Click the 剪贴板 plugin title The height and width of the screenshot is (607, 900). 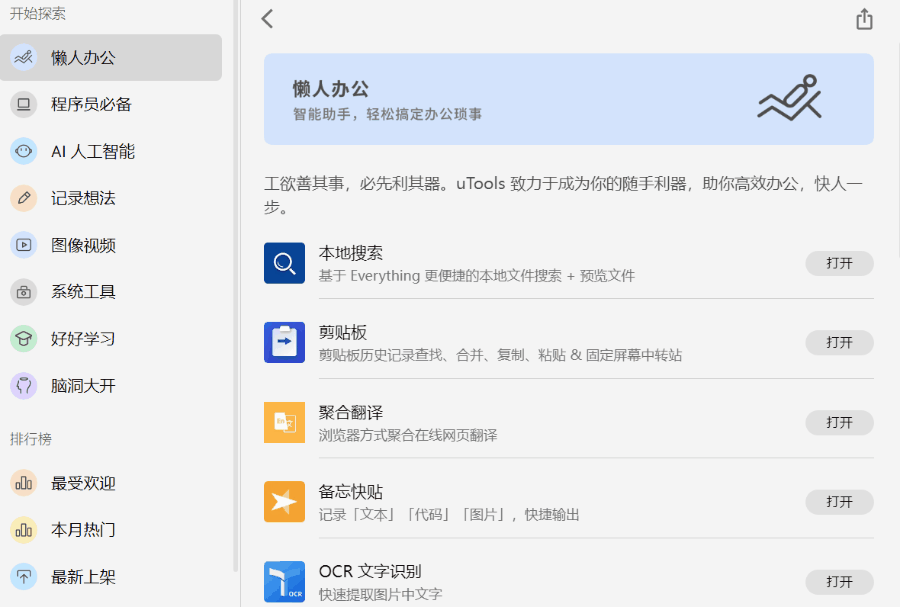[343, 333]
